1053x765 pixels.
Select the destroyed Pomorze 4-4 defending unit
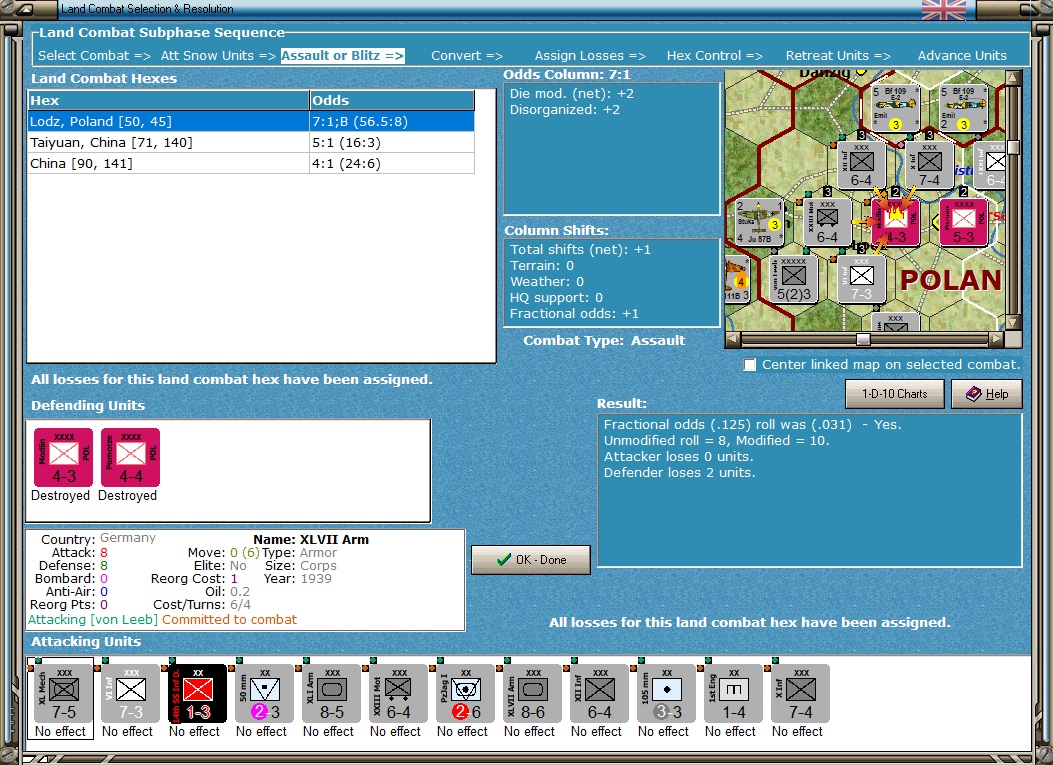tap(130, 457)
